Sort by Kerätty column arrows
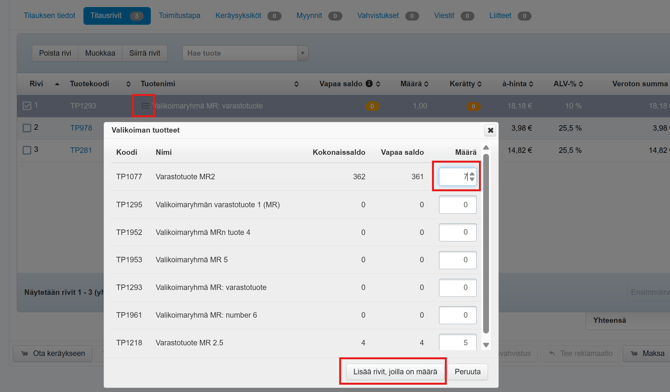670x392 pixels. coord(479,84)
